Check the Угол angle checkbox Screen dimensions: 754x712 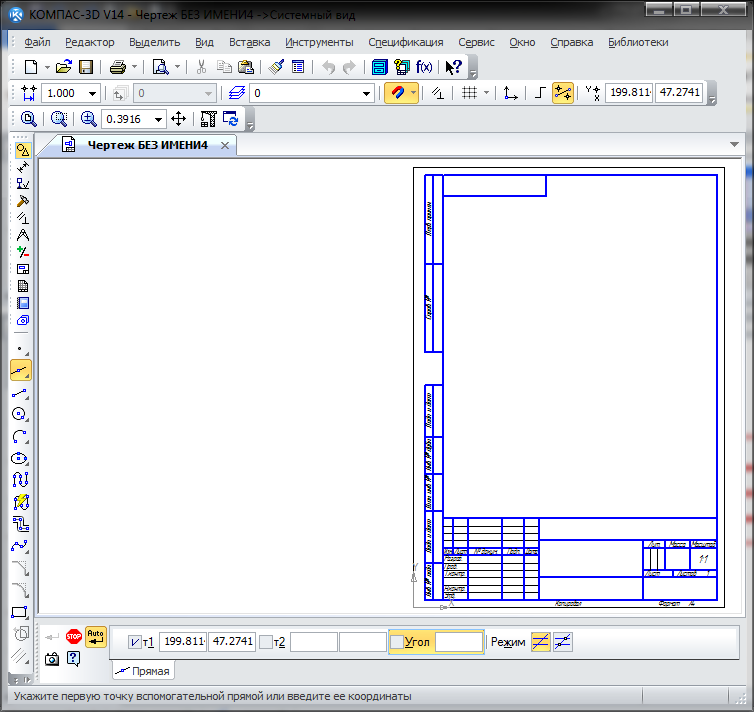pyautogui.click(x=397, y=642)
